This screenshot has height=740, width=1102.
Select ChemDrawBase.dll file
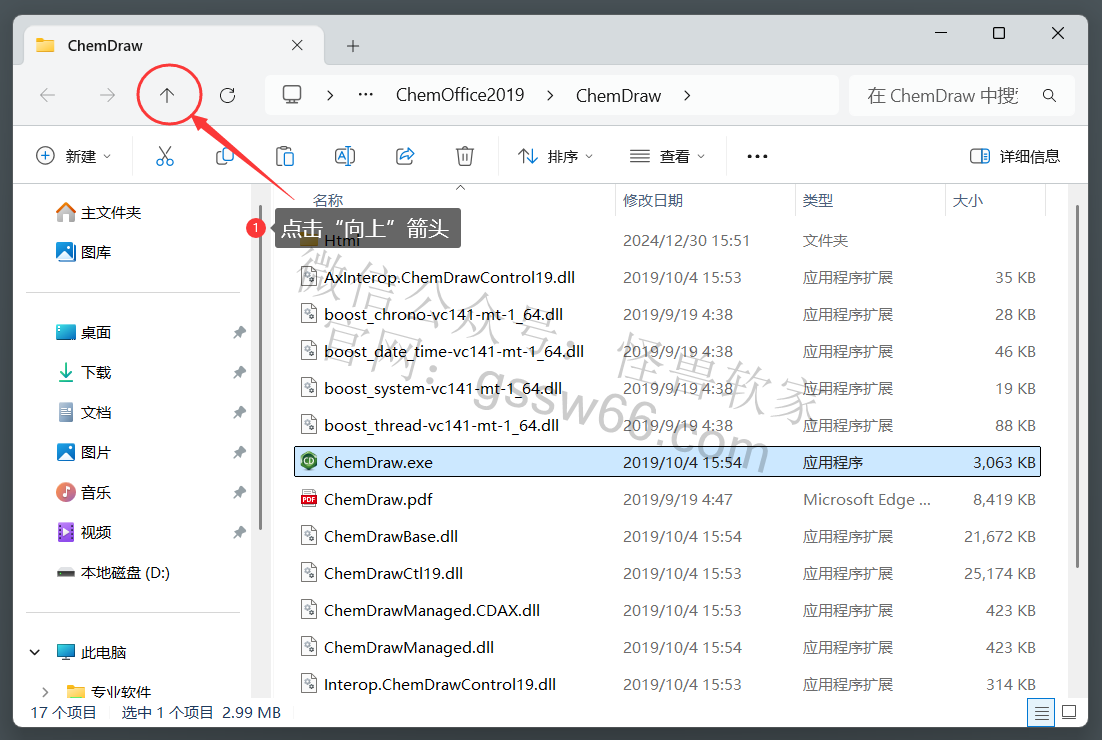(667, 537)
